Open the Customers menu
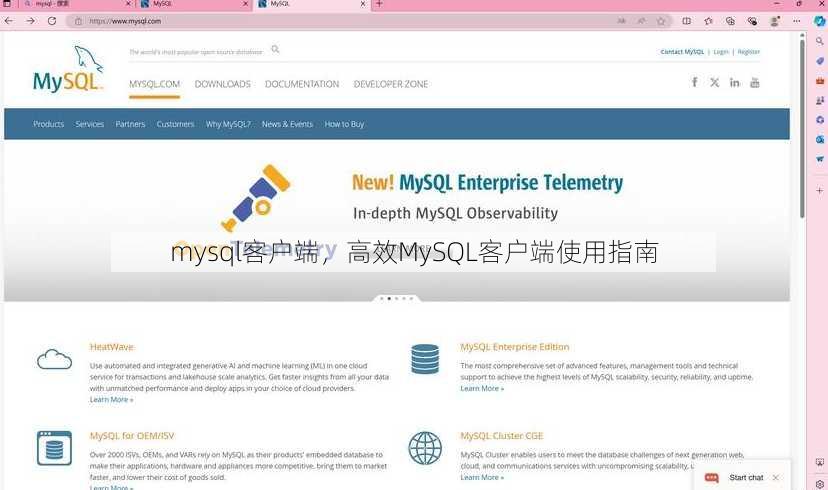The width and height of the screenshot is (828, 490). pyautogui.click(x=175, y=124)
